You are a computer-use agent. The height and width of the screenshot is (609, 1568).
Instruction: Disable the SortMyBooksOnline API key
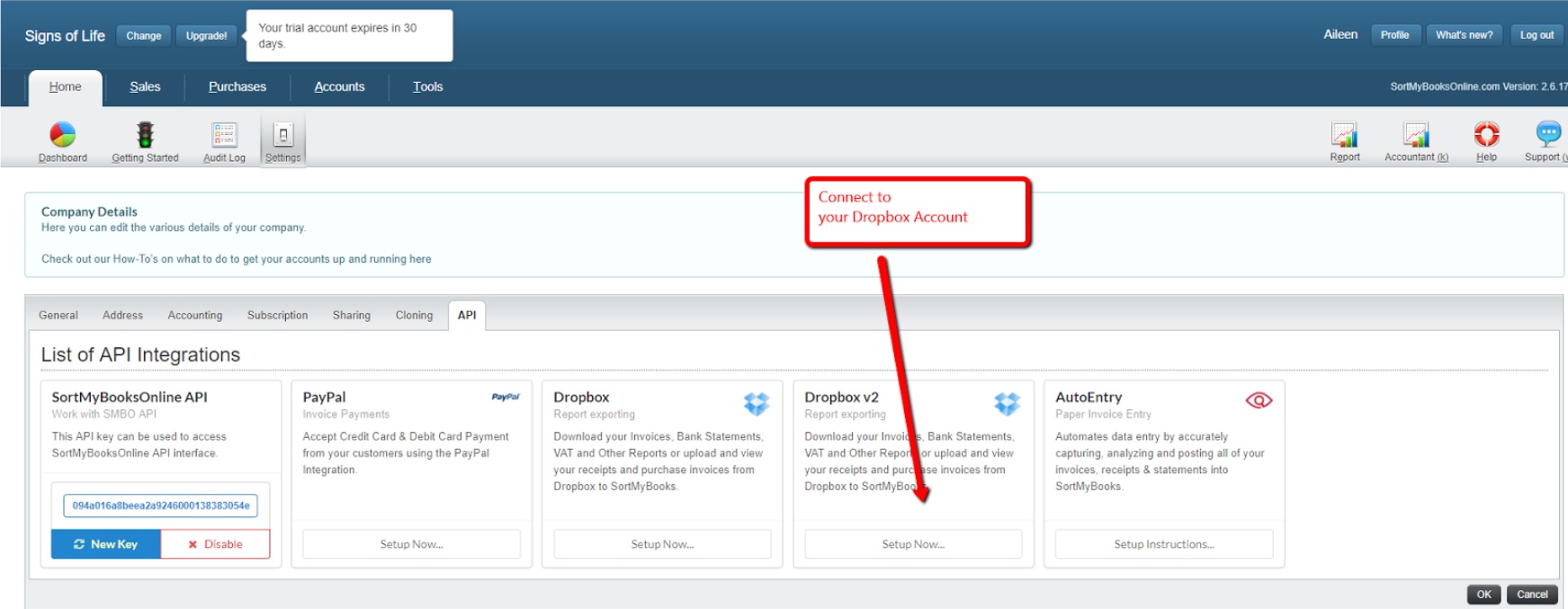pyautogui.click(x=215, y=544)
